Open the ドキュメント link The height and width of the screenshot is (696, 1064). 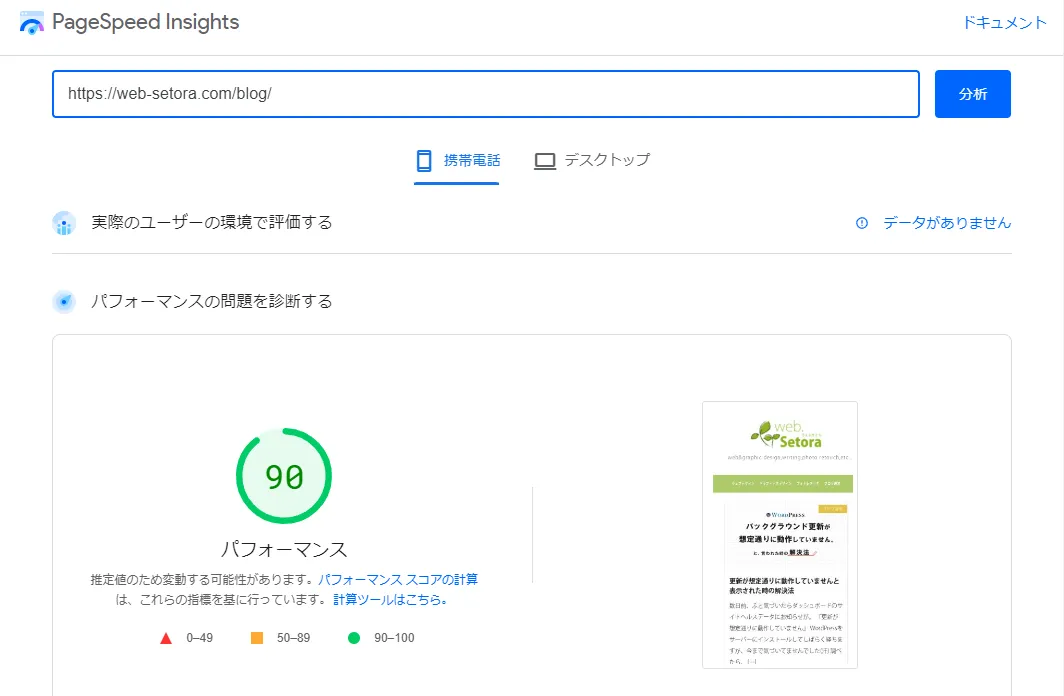point(1004,23)
